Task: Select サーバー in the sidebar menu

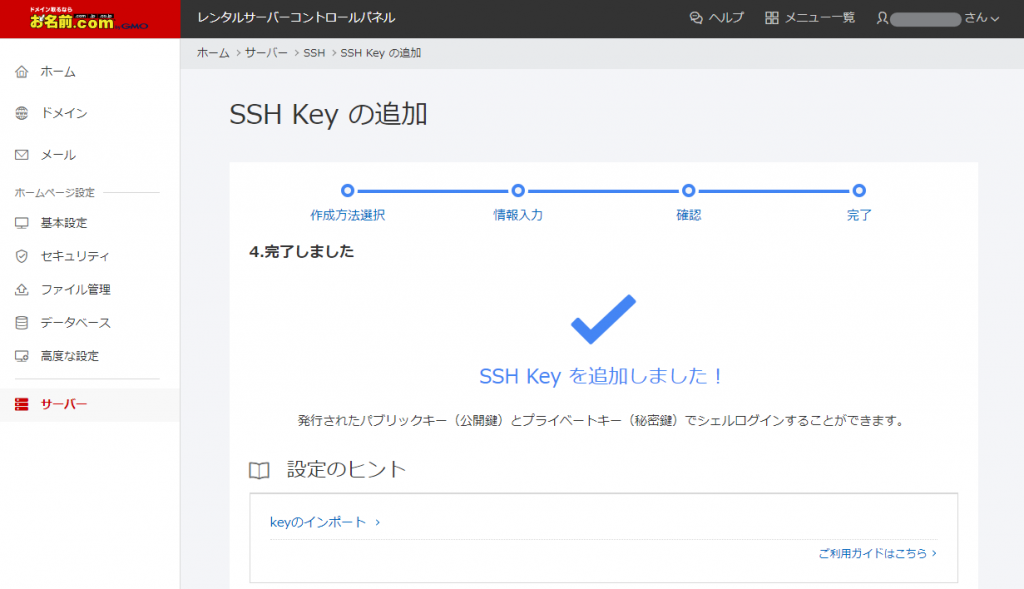Action: (x=64, y=404)
